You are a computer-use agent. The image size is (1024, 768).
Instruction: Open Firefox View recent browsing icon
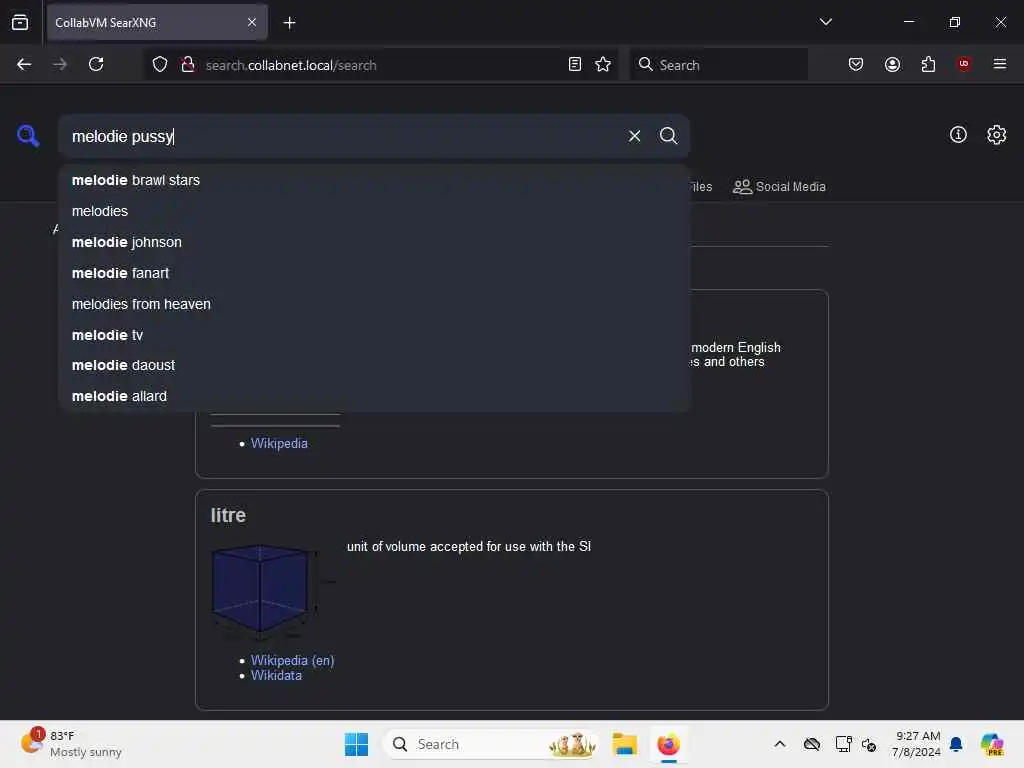pos(20,22)
